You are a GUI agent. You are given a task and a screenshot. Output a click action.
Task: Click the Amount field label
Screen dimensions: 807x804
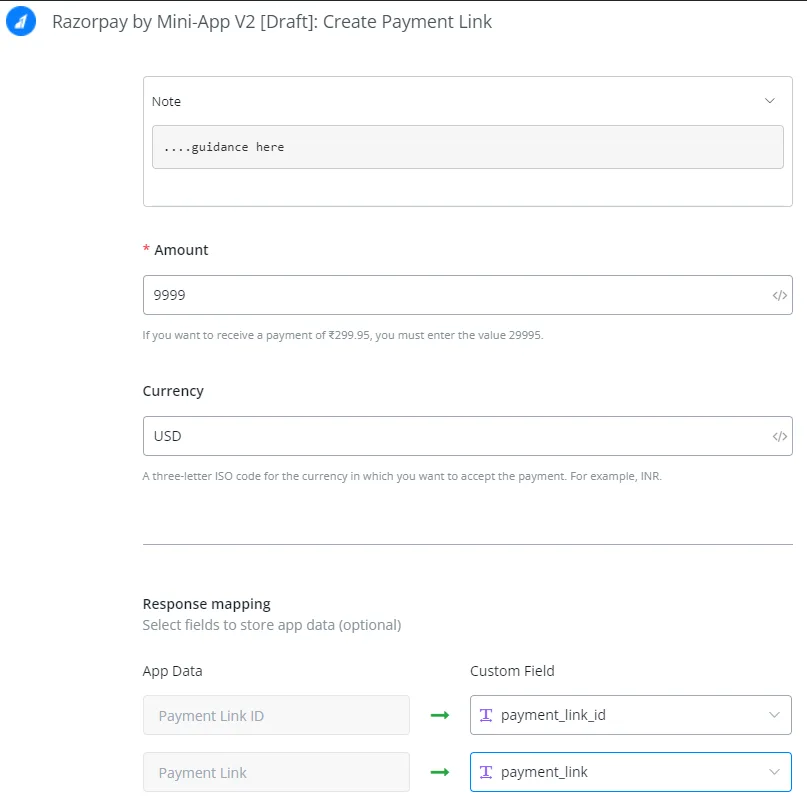(x=181, y=250)
